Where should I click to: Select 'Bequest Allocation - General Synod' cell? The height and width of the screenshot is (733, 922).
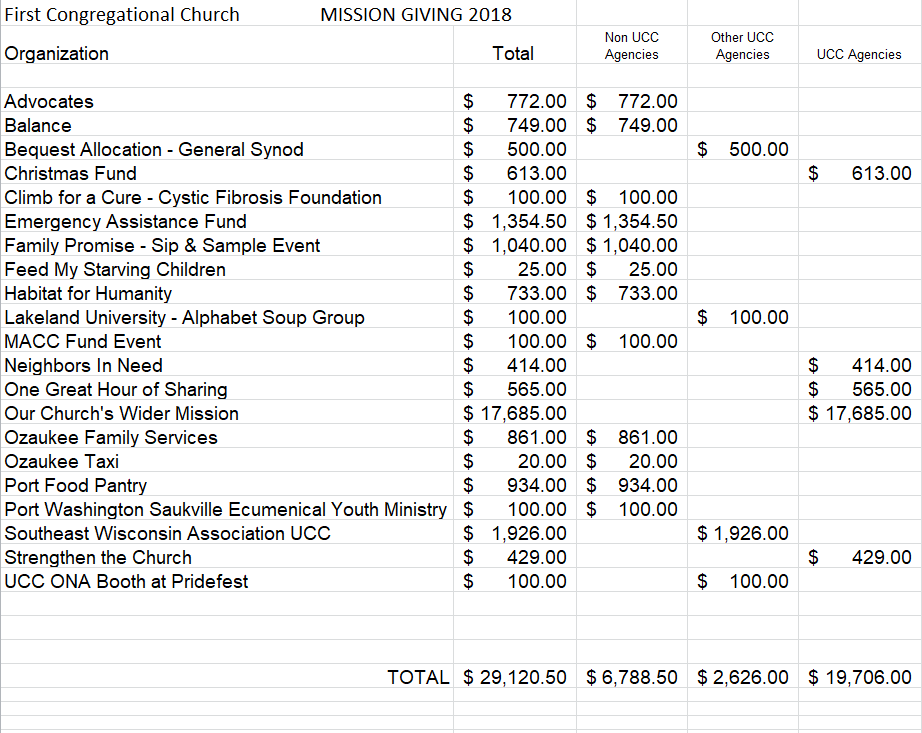153,149
